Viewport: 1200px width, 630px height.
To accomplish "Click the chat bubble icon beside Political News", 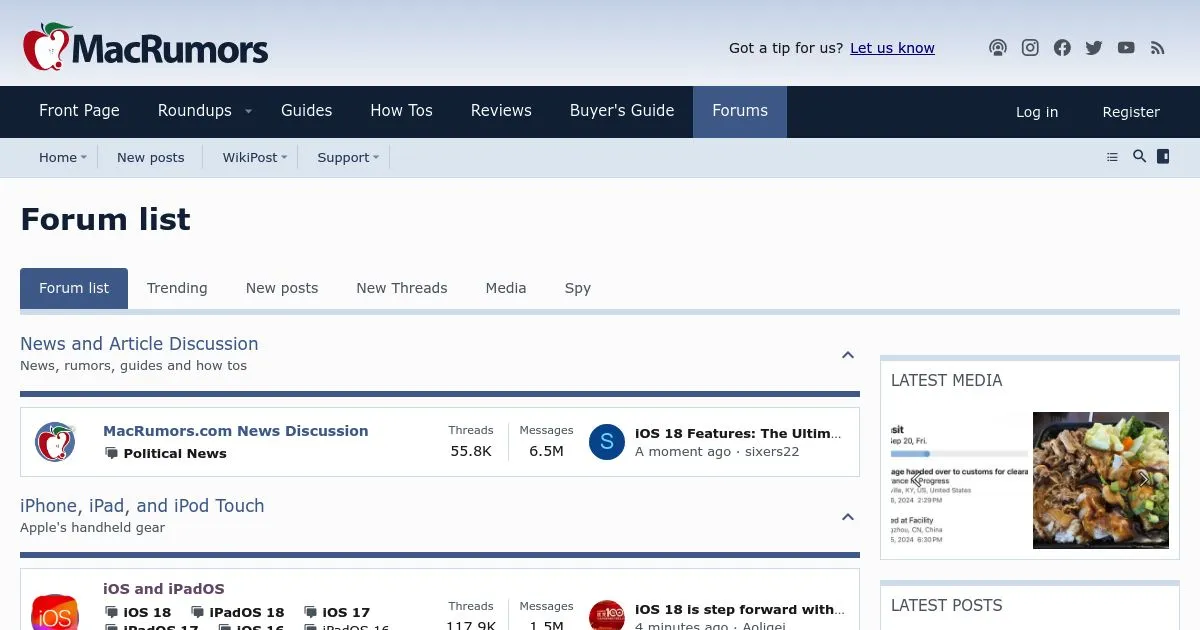I will click(111, 453).
